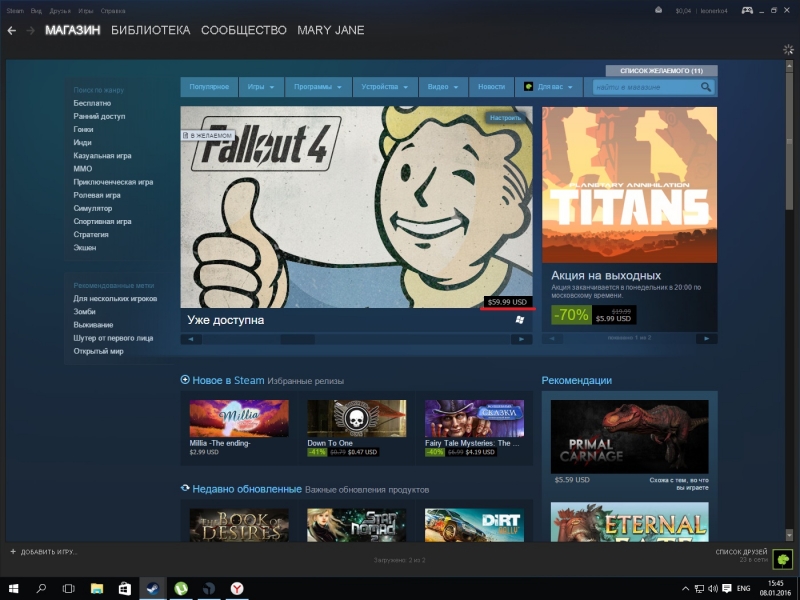
Task: Switch to the БИБЛИОТЕКА section
Action: (151, 31)
